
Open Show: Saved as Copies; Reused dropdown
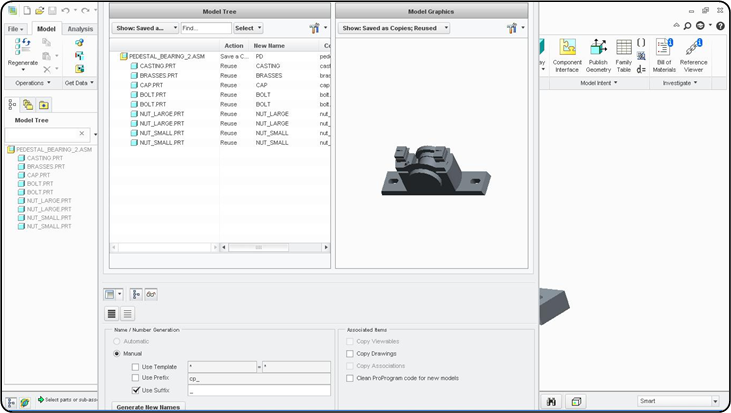click(394, 28)
